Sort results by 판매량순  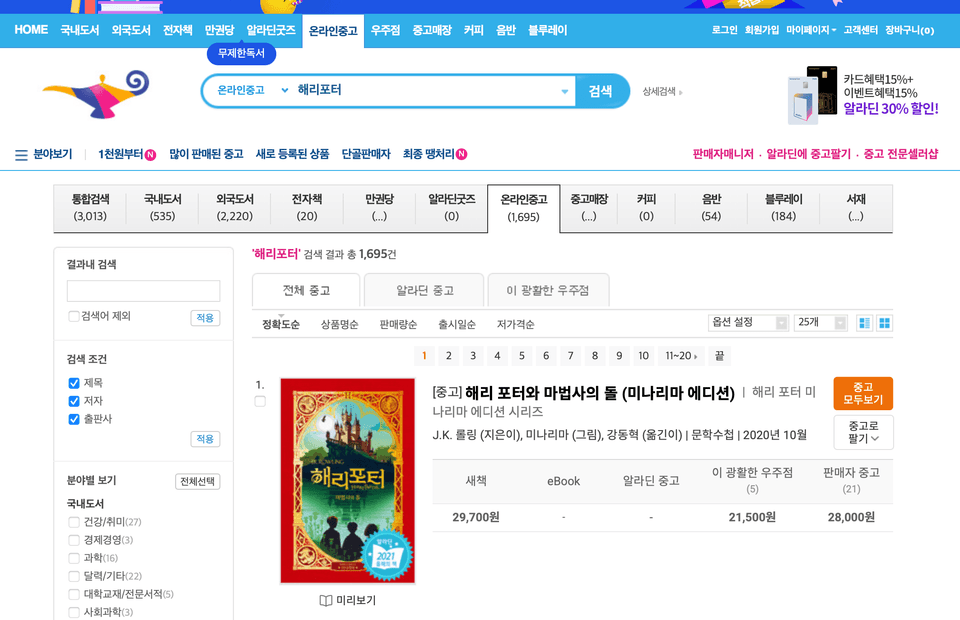[398, 324]
